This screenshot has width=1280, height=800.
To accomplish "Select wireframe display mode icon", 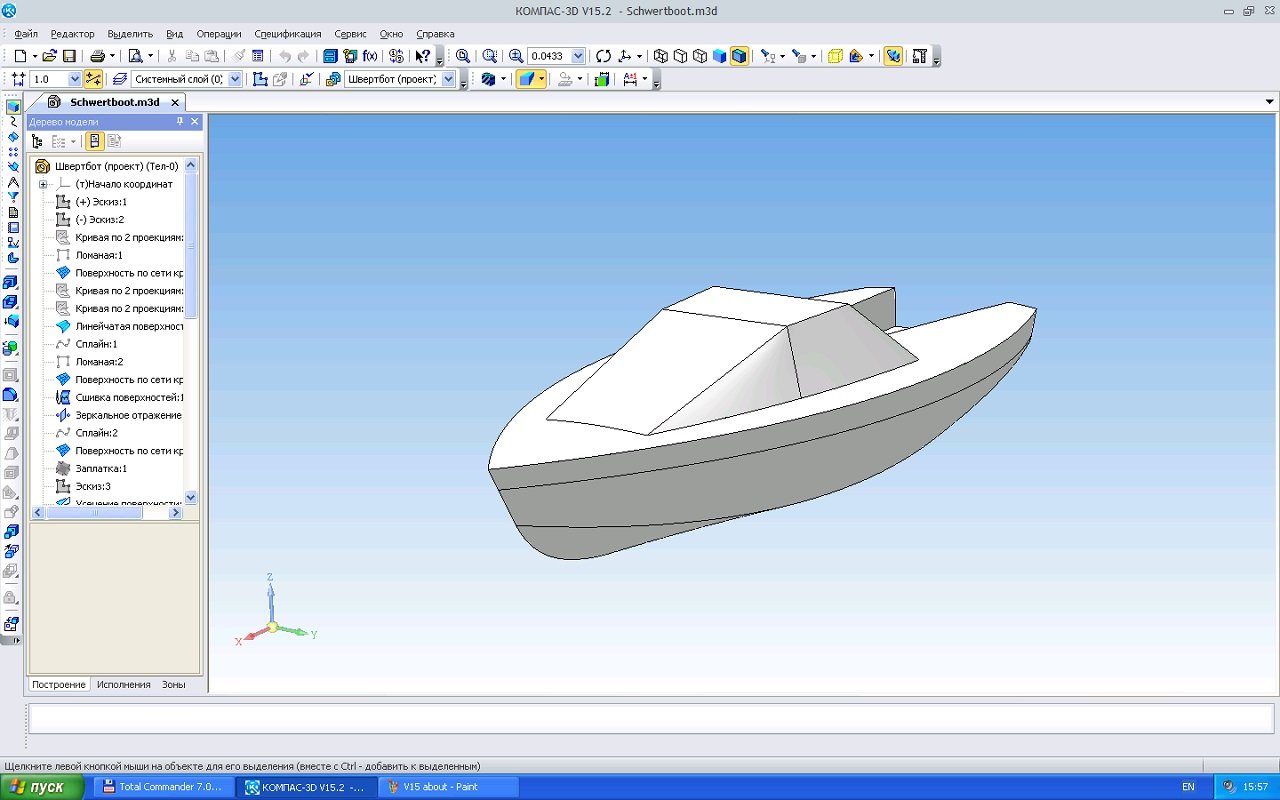I will click(660, 56).
